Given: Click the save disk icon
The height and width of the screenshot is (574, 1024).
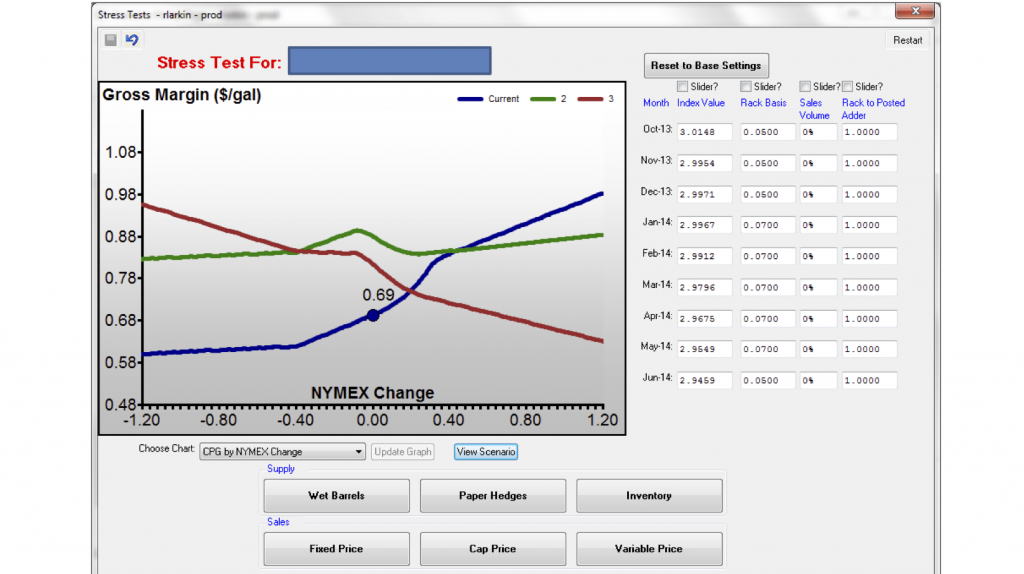Looking at the screenshot, I should pos(111,40).
